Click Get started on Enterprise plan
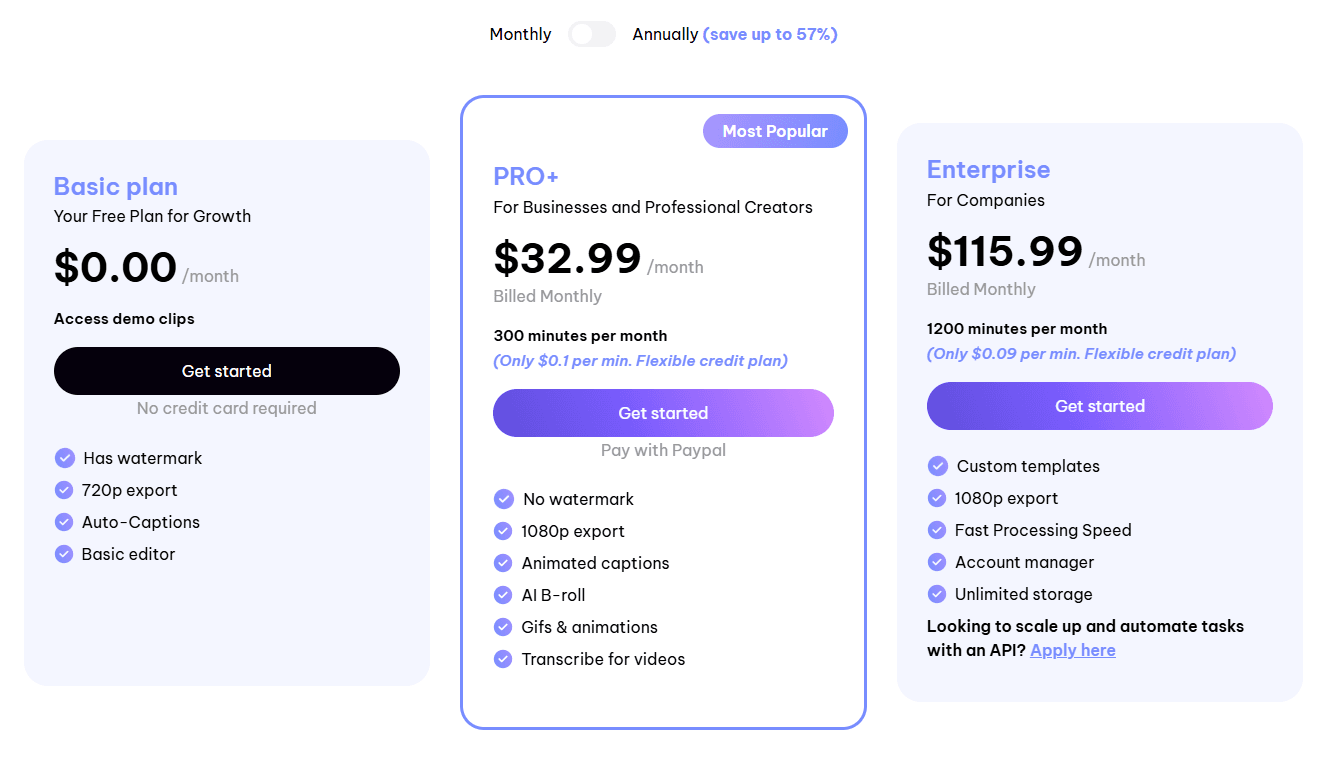 pos(1100,406)
